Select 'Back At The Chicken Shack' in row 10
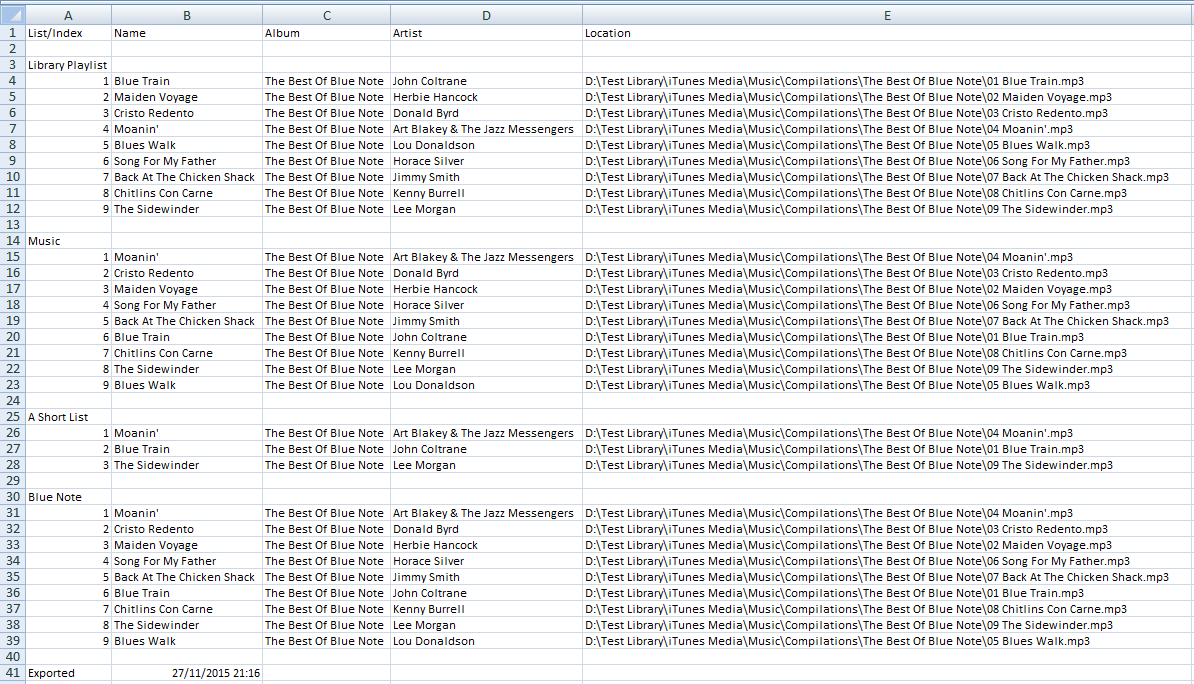This screenshot has width=1194, height=684. 187,177
